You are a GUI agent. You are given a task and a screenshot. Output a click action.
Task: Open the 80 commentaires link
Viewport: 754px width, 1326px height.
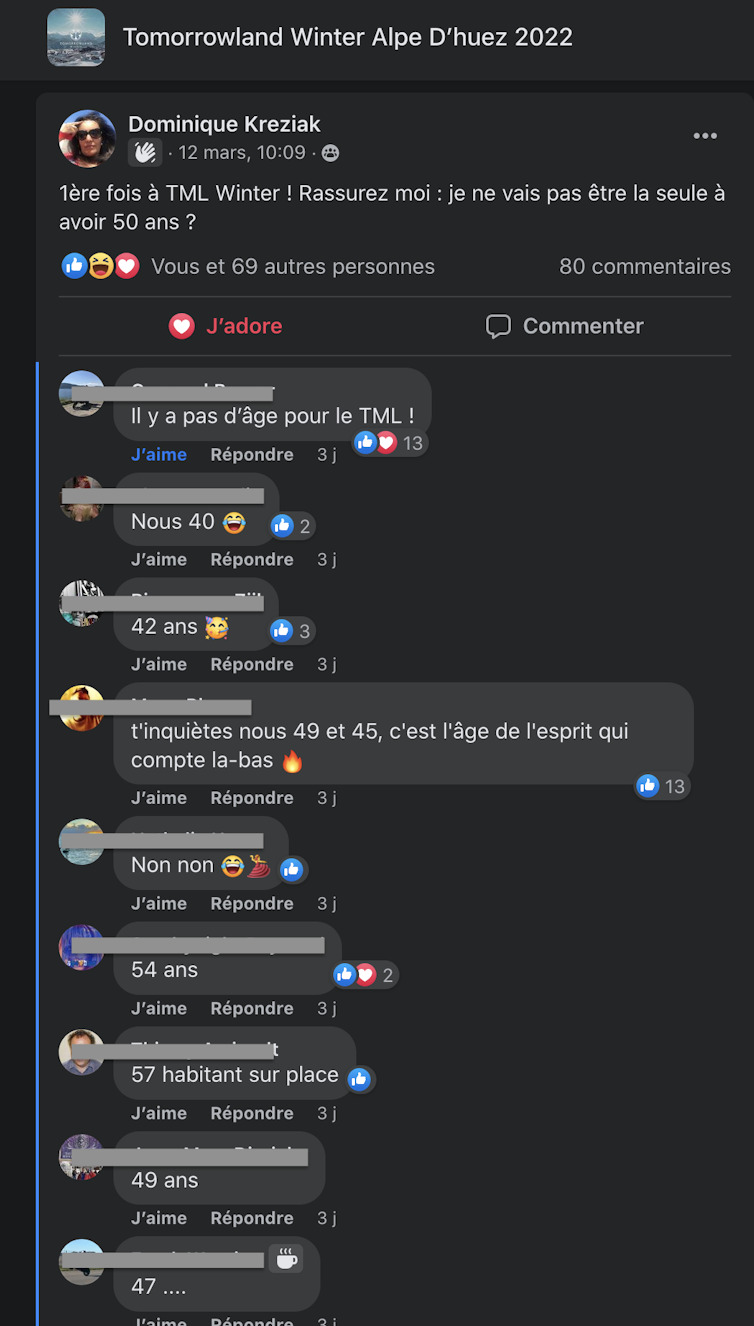(x=645, y=267)
